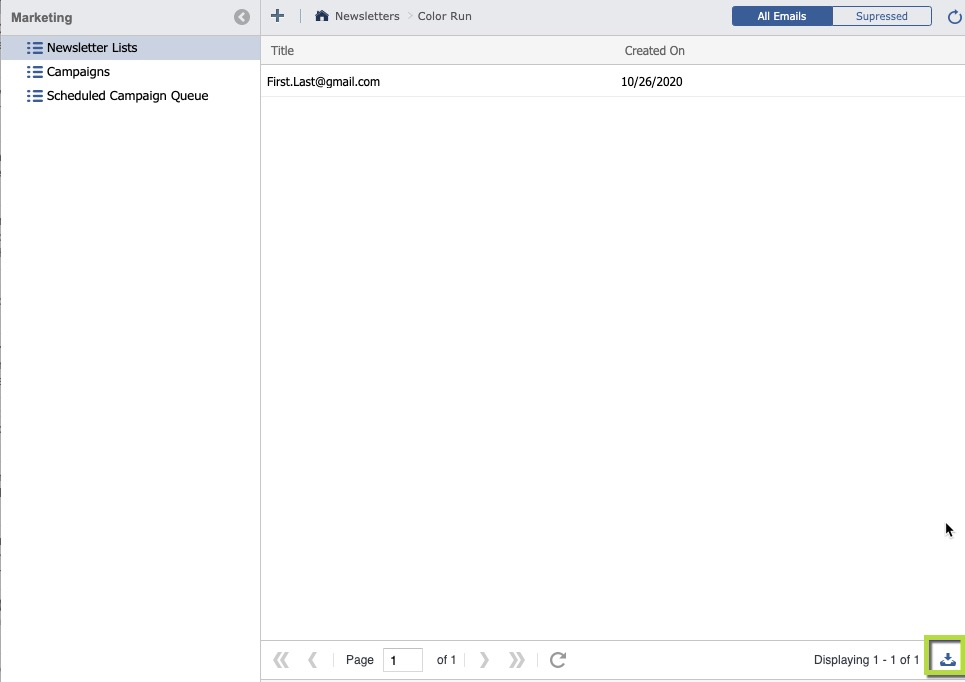Open Newsletter Lists in sidebar
This screenshot has height=682, width=965.
92,48
